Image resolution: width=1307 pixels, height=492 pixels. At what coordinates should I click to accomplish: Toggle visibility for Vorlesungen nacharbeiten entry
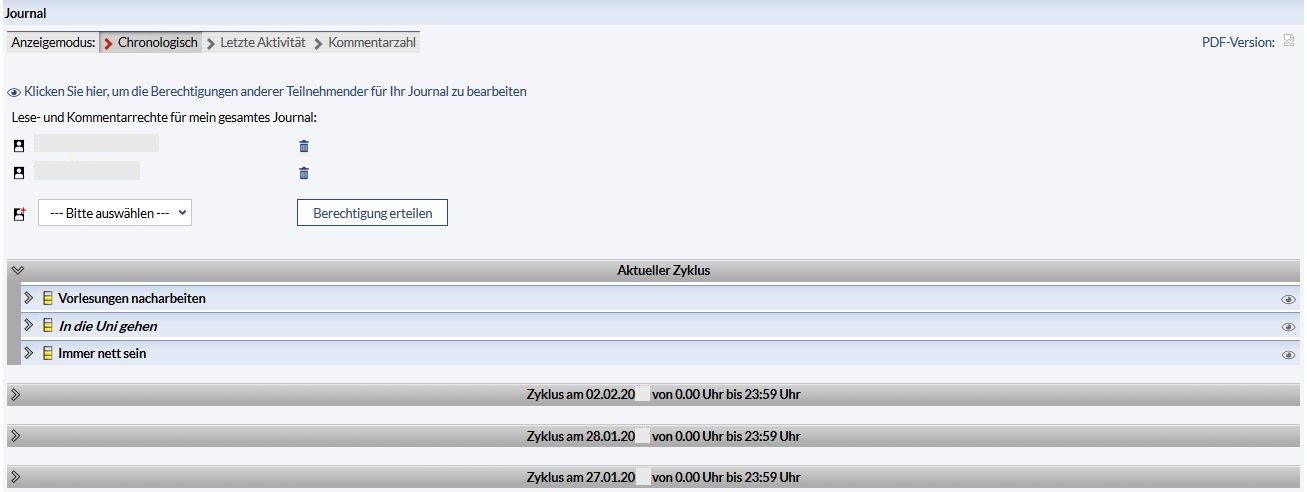1288,299
